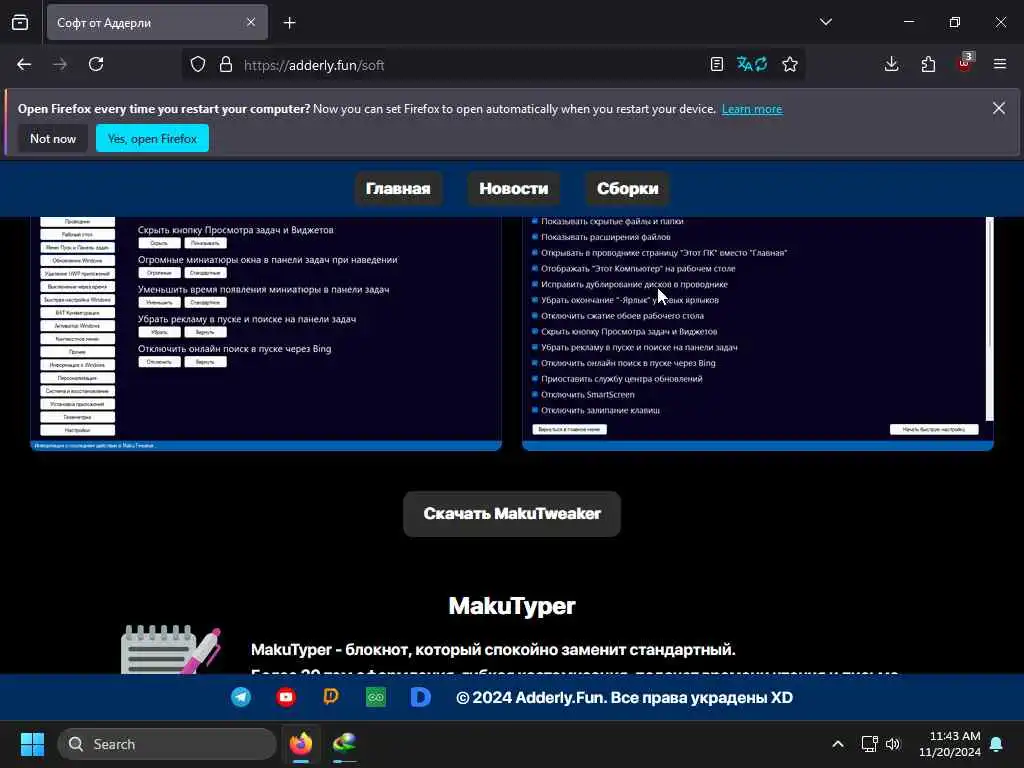Open a new browser tab

(290, 23)
